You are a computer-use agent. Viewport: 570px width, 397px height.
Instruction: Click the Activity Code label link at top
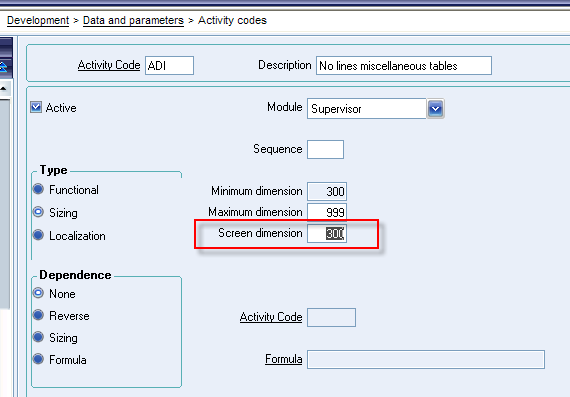pyautogui.click(x=109, y=65)
